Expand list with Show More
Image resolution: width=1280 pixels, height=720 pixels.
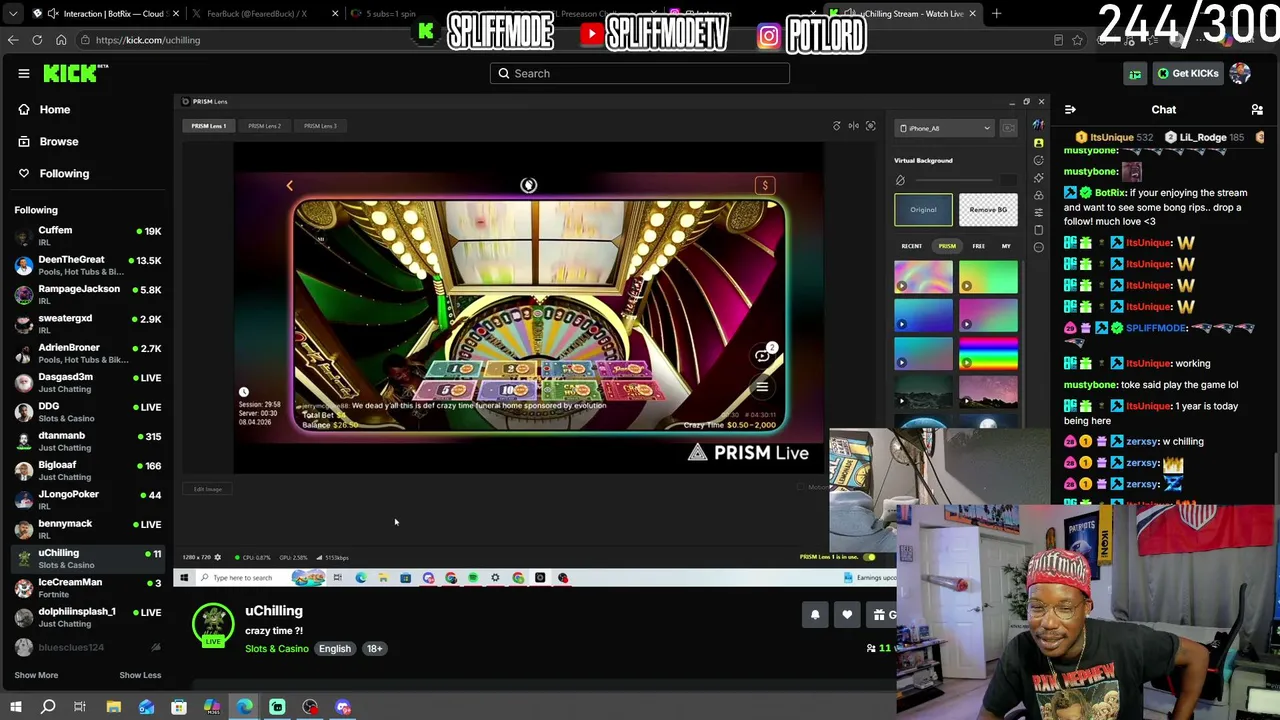coord(36,675)
